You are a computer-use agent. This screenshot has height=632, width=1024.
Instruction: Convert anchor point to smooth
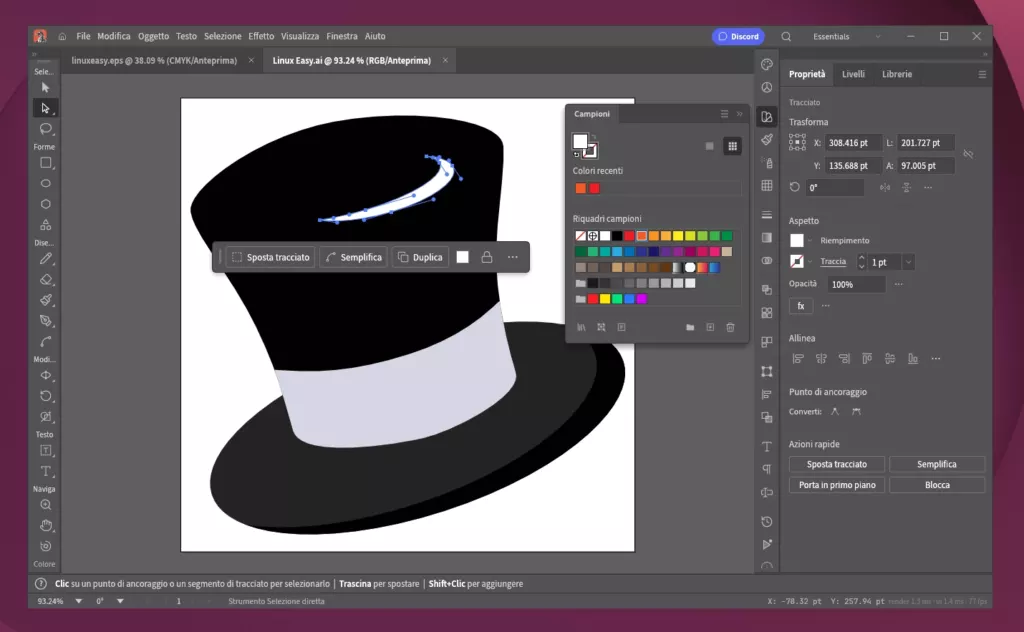tap(856, 412)
